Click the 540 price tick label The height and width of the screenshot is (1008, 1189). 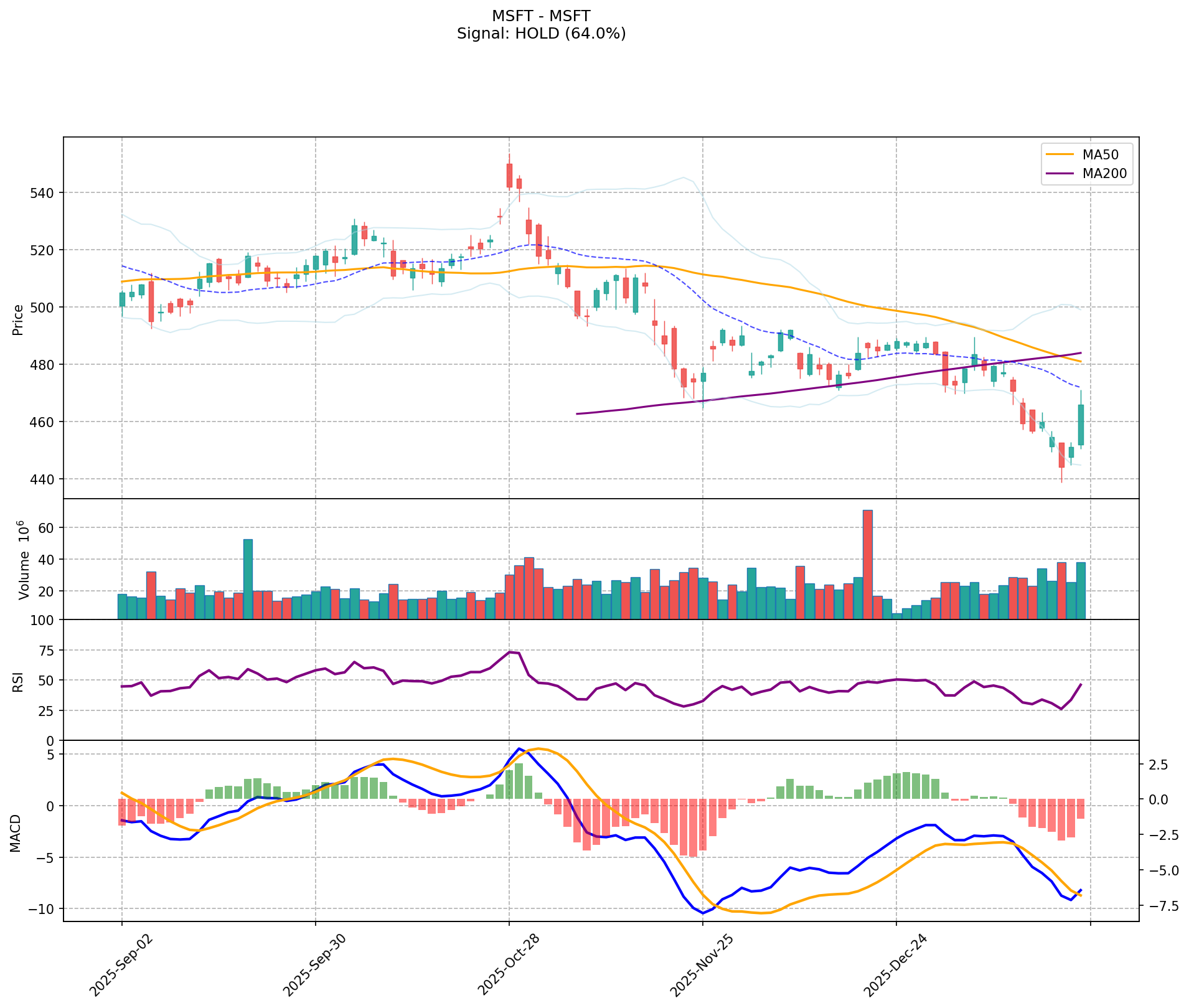(x=43, y=193)
